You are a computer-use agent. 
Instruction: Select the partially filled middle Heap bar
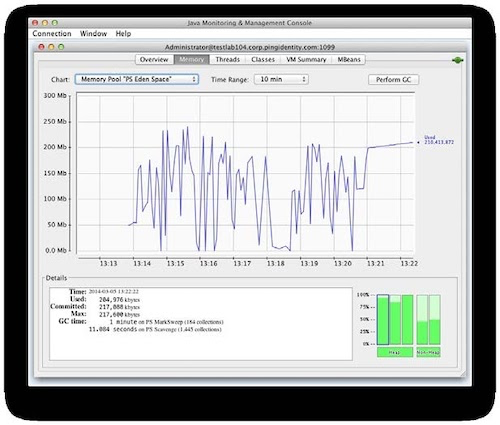pos(395,320)
